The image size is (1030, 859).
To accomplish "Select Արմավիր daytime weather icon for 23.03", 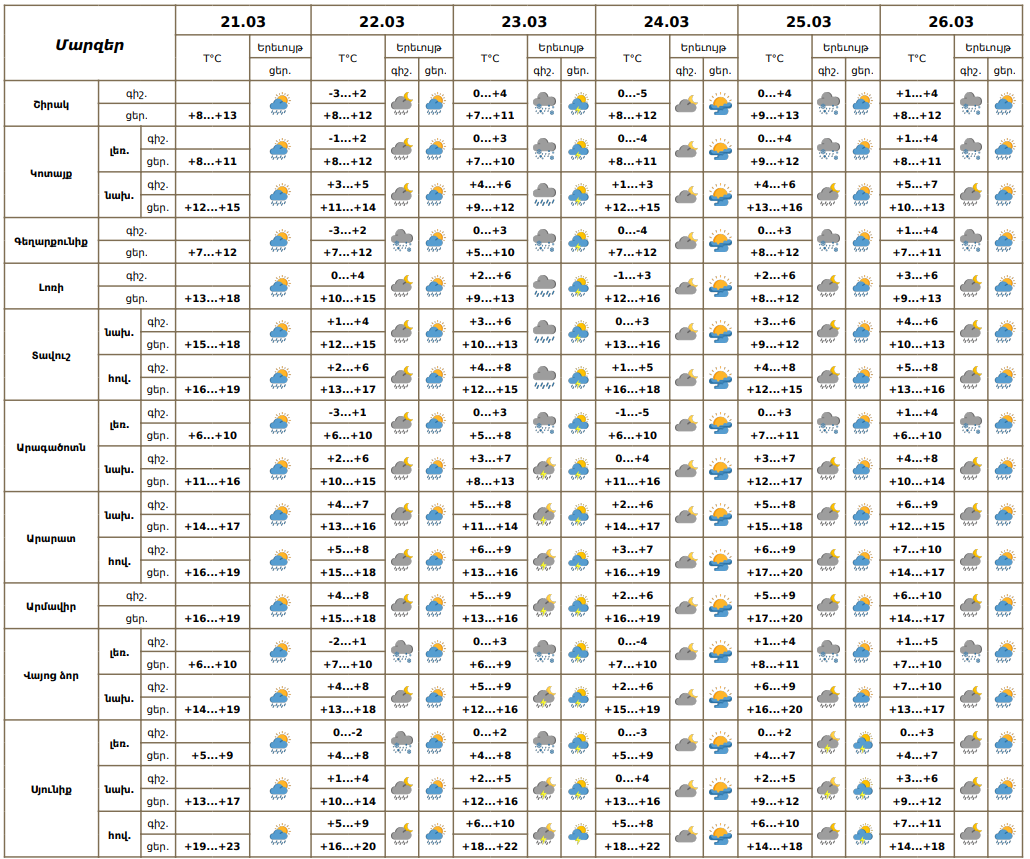I will pyautogui.click(x=578, y=607).
